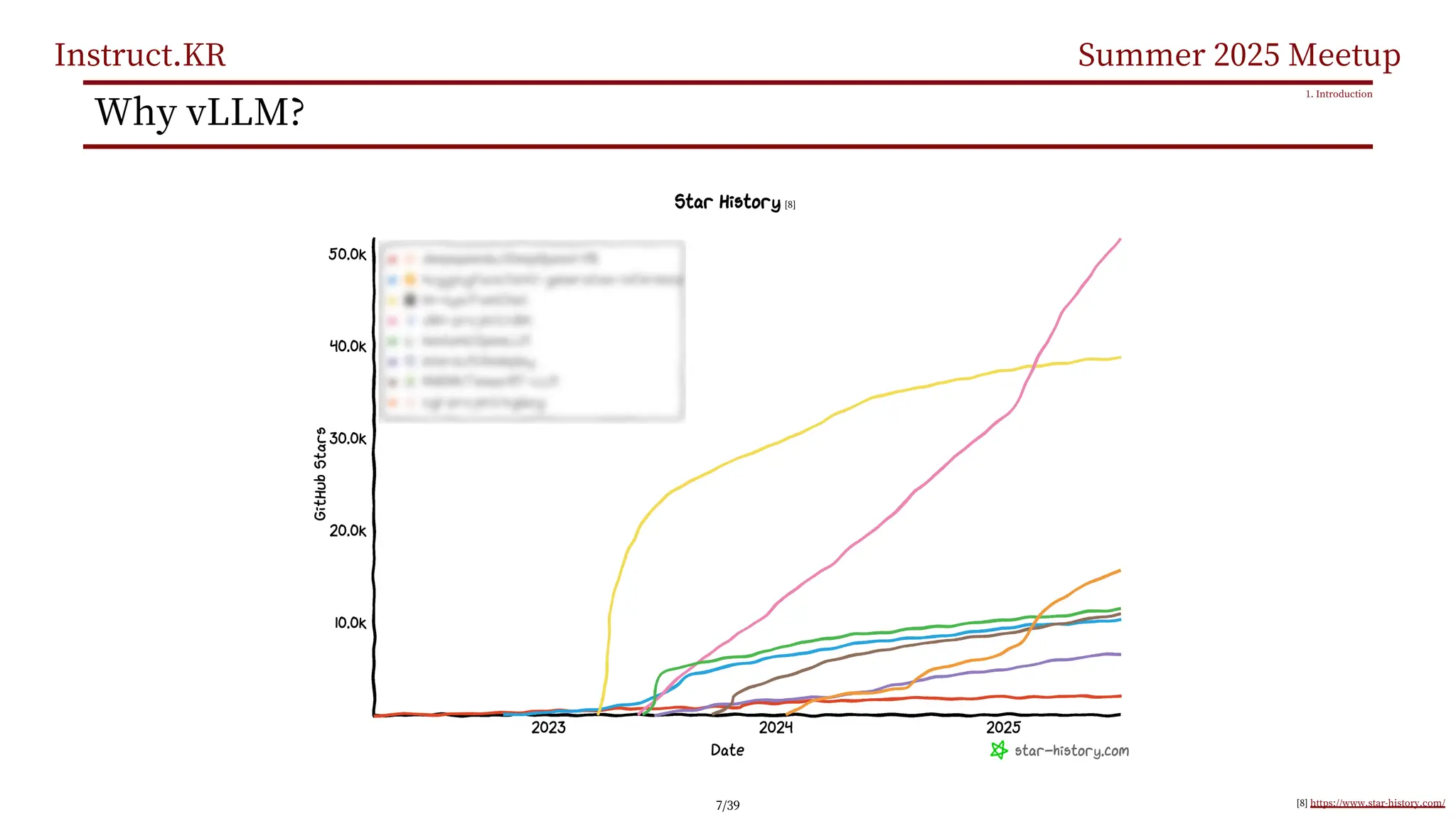Click the purple legend color marker
Viewport: 1456px width, 819px height.
pos(392,362)
